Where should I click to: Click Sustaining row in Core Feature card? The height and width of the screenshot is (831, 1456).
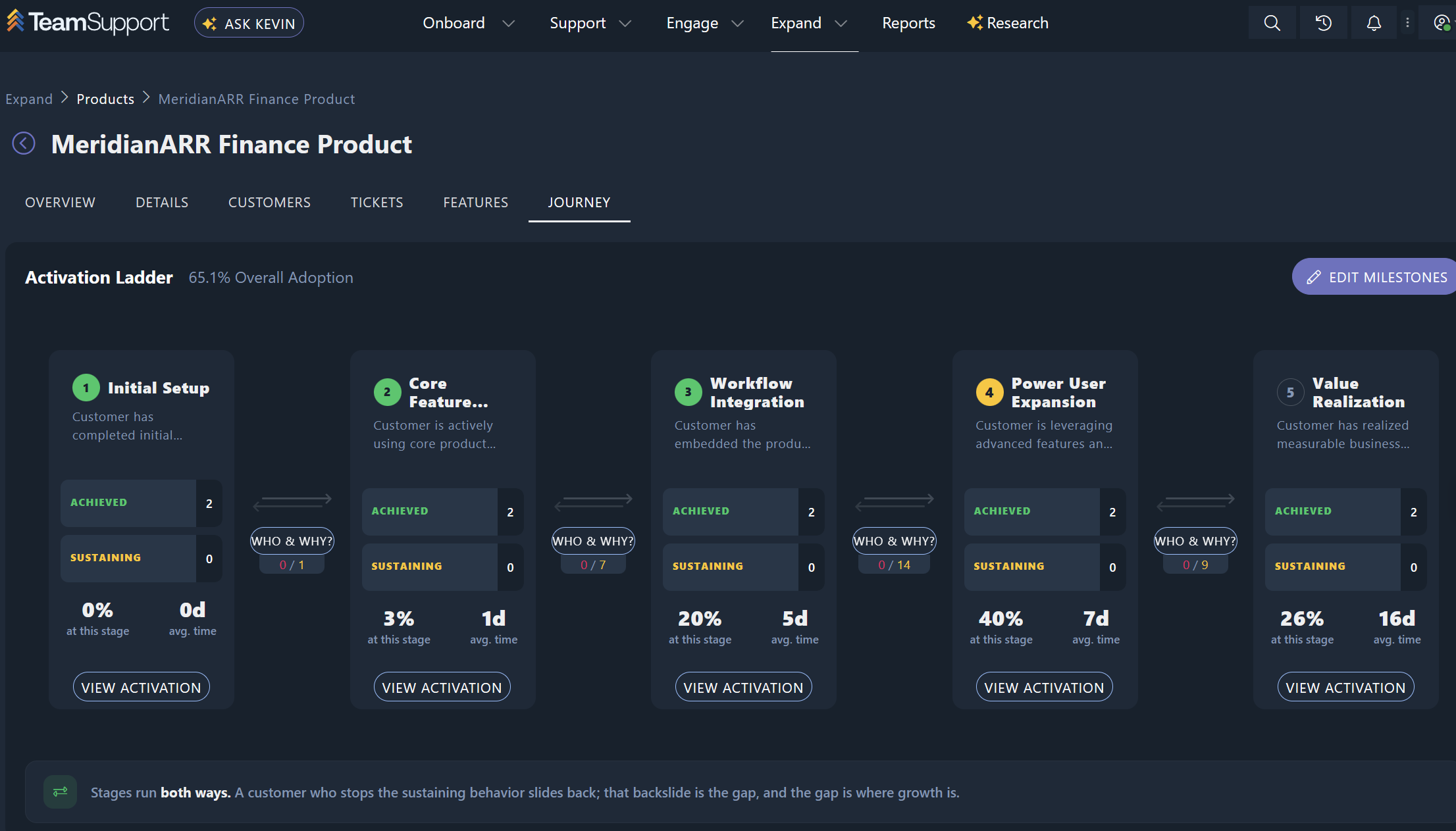[x=442, y=567]
